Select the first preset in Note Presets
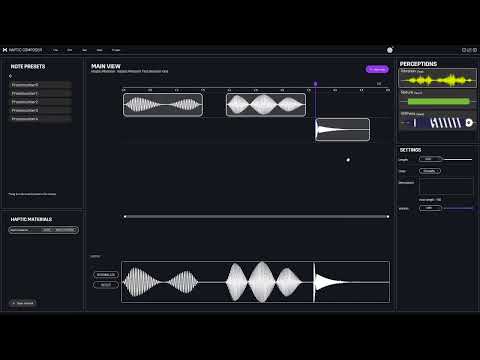This screenshot has width=480, height=360. (41, 85)
